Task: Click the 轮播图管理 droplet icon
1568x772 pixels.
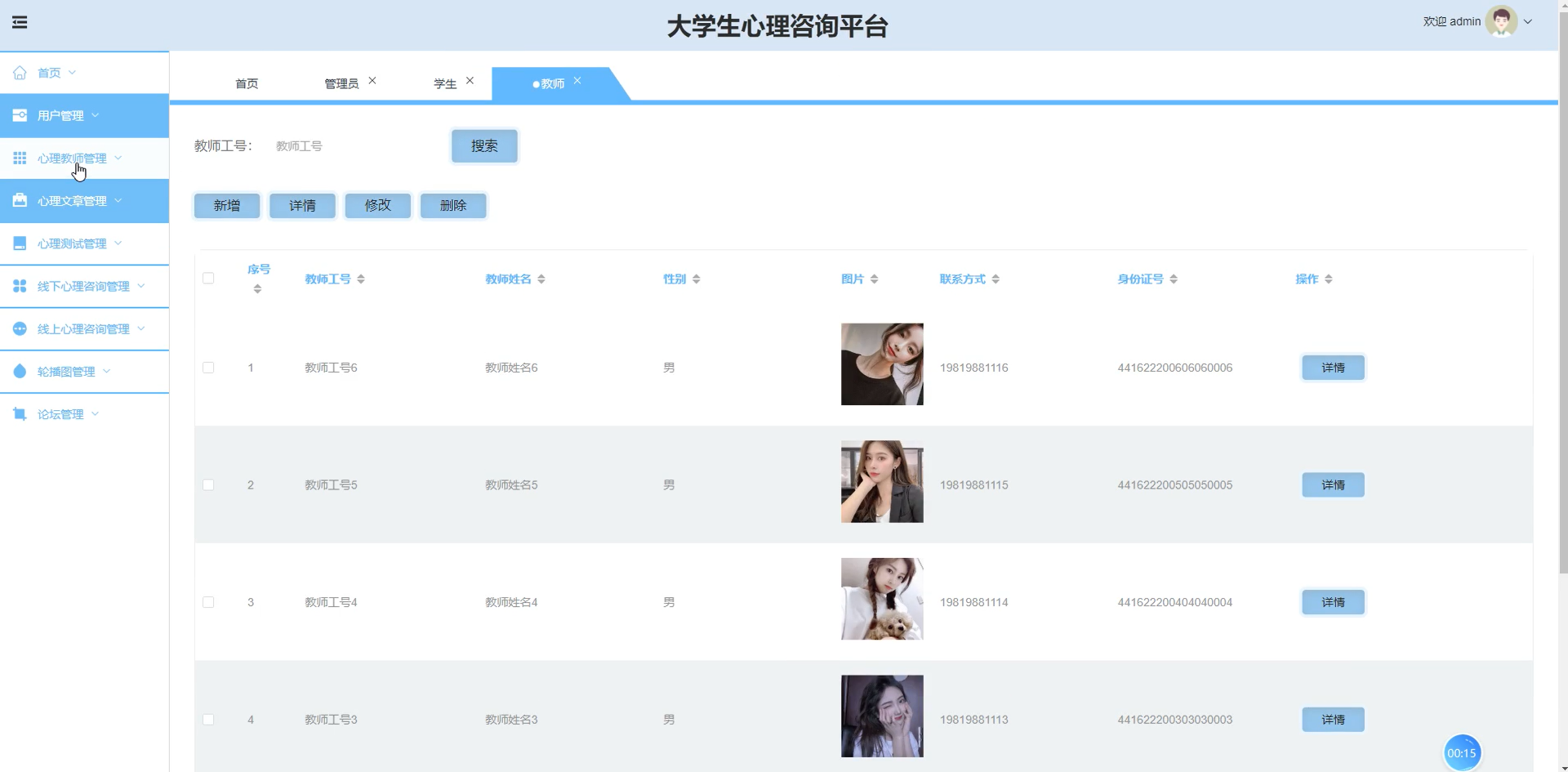Action: coord(20,372)
